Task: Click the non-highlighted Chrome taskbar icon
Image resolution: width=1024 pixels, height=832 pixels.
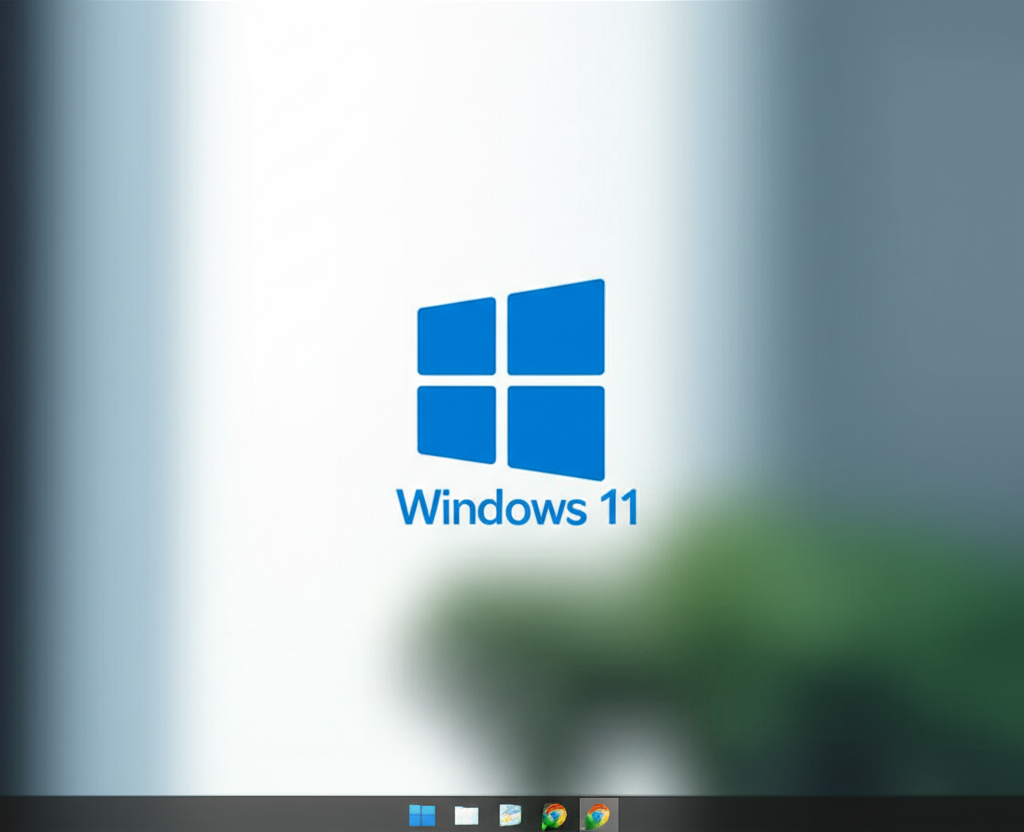Action: (x=554, y=815)
